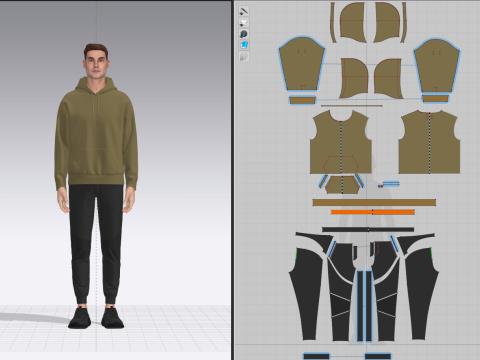The height and width of the screenshot is (360, 480).
Task: Click the olive hoodie on the 3D avatar
Action: pos(96,133)
